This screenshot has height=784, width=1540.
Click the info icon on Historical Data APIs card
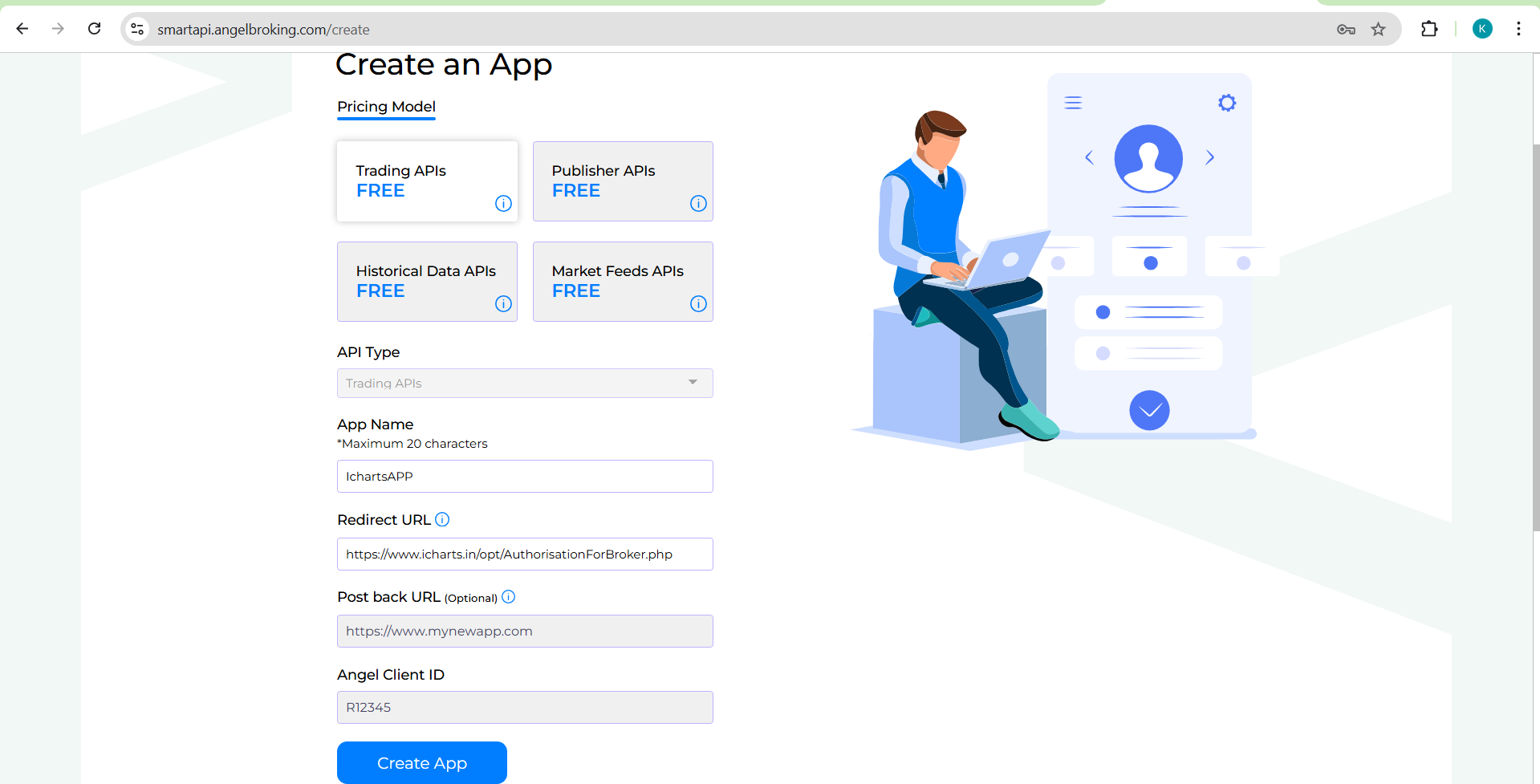point(503,304)
